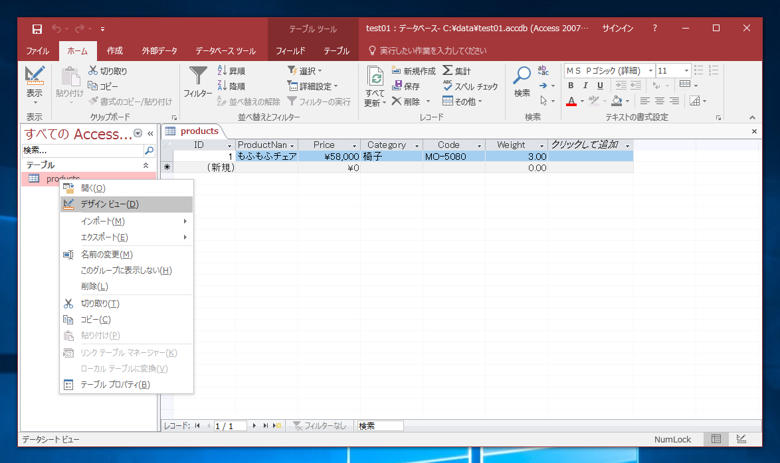Open the その他 (More) records dropdown

(462, 101)
